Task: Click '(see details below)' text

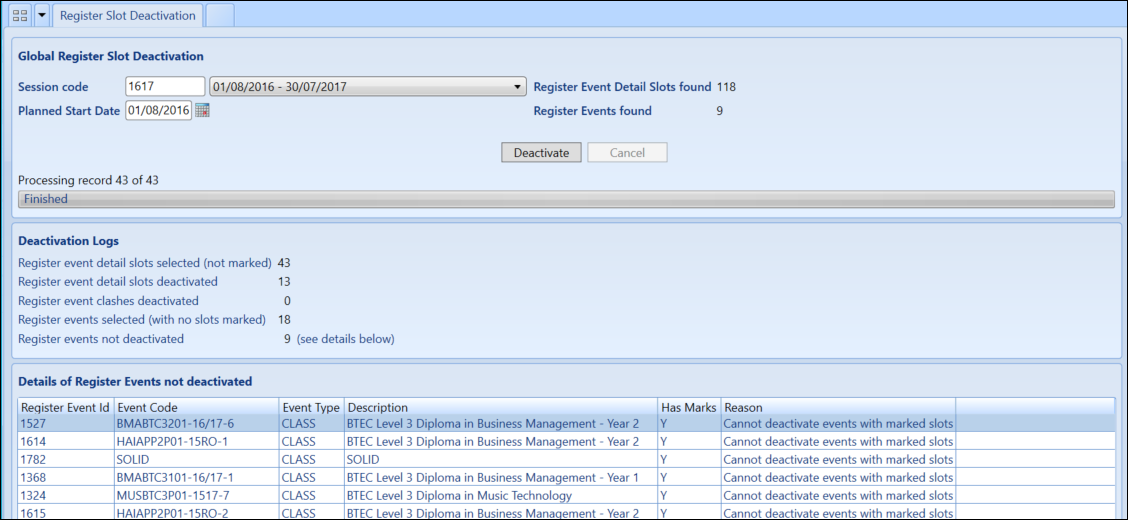Action: pos(345,338)
